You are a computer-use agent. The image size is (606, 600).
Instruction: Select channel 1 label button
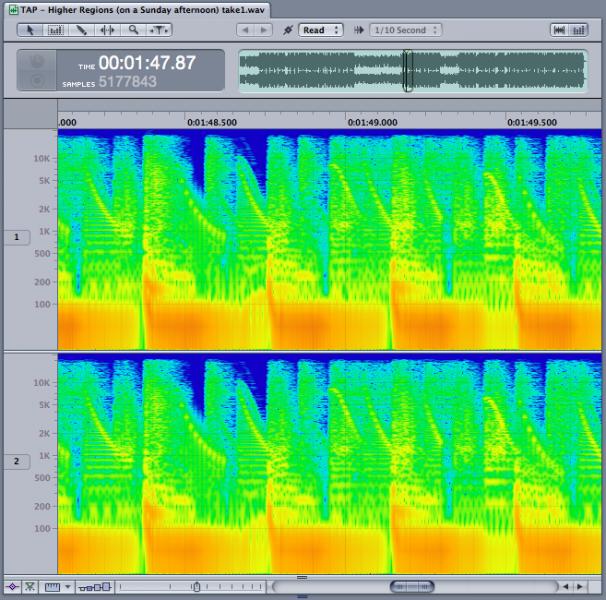point(17,237)
